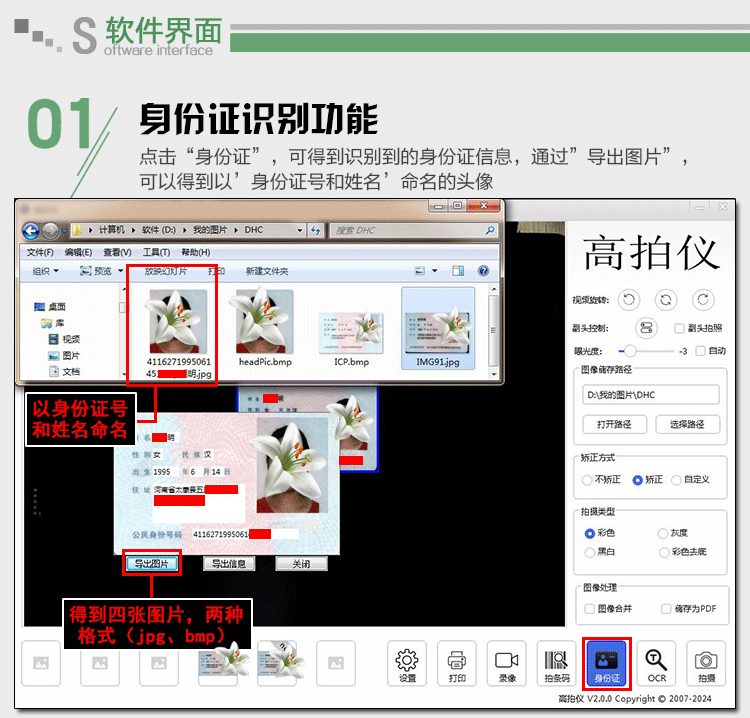Tick the 存储为PDF checkbox
This screenshot has height=718, width=750.
[666, 608]
